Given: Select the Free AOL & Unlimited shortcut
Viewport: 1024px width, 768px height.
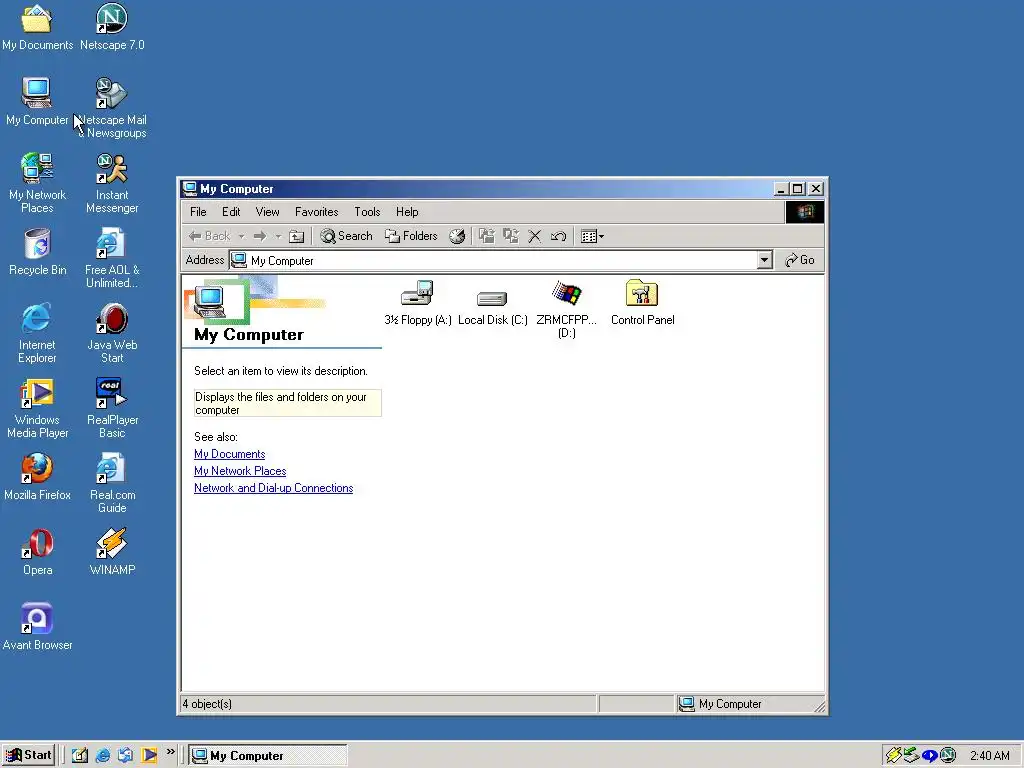Looking at the screenshot, I should click(x=112, y=259).
